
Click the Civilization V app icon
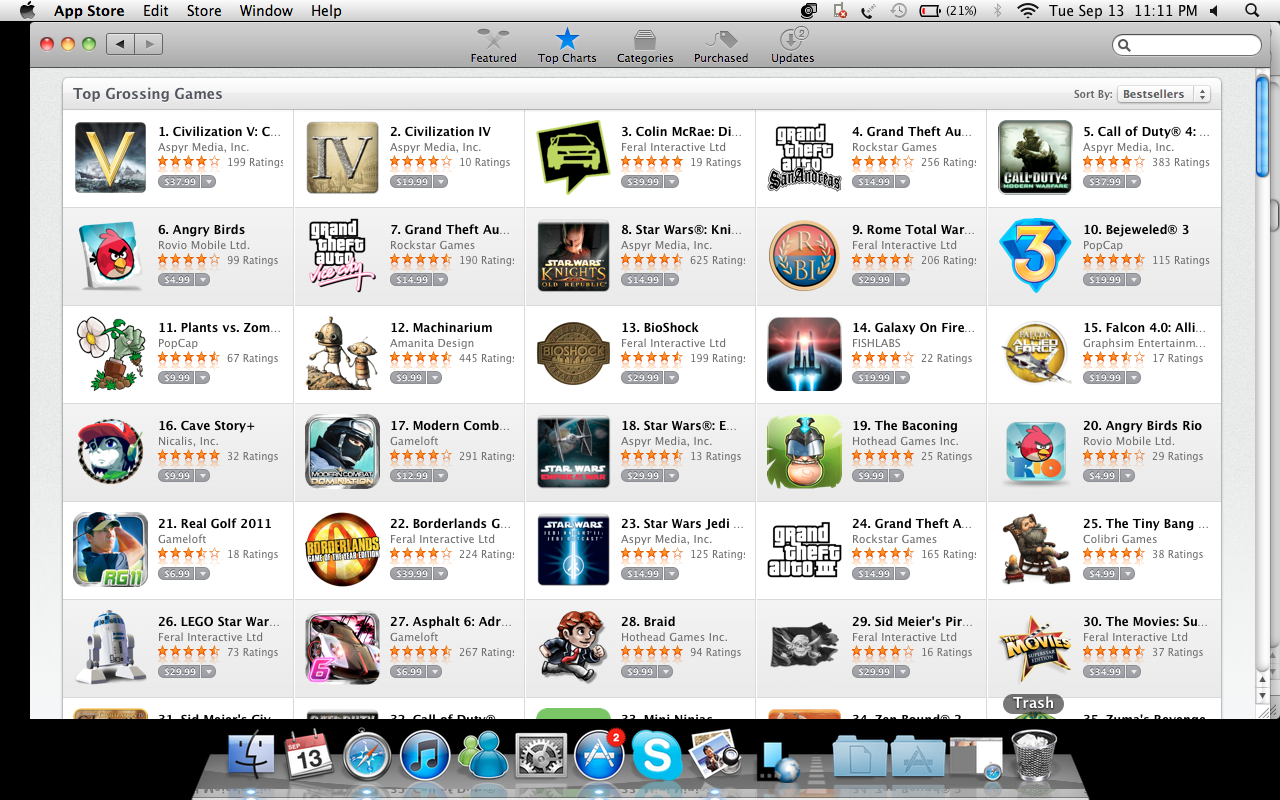[x=111, y=158]
